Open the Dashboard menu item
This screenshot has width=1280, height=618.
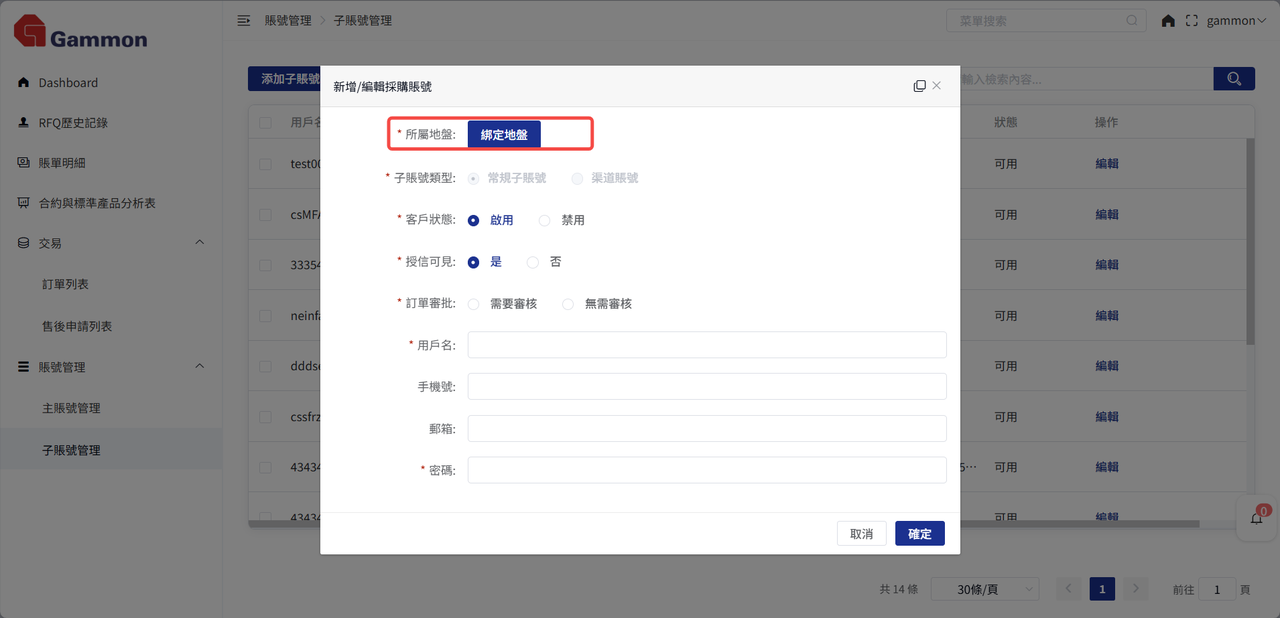pos(68,83)
